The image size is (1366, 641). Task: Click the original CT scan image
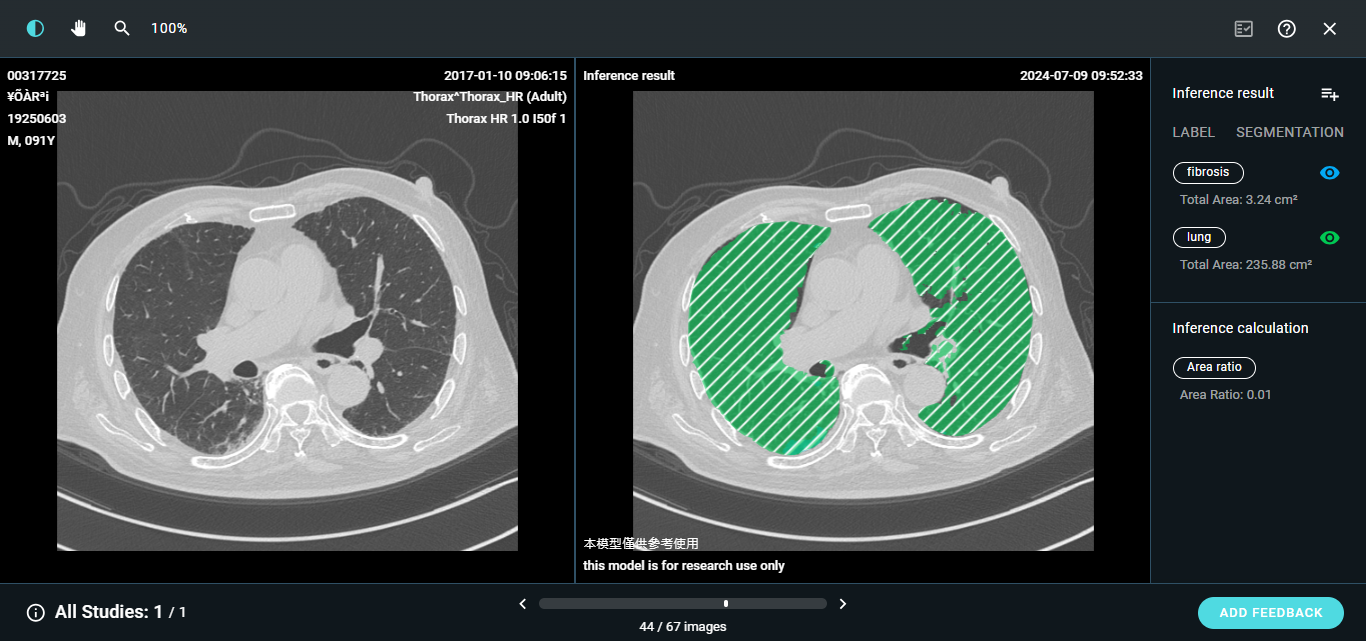[287, 320]
